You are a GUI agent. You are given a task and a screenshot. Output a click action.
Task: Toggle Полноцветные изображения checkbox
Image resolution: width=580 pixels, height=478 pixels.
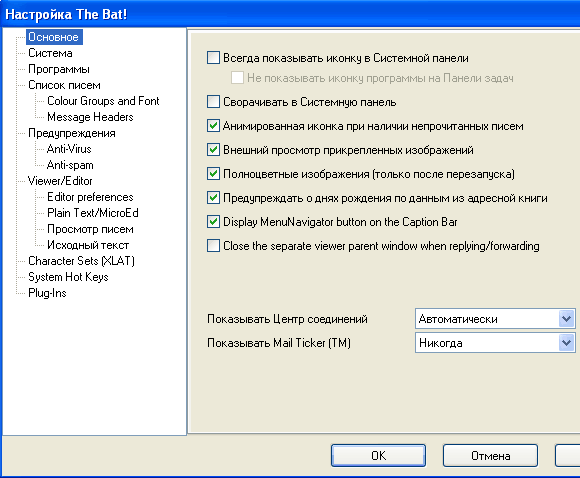[x=213, y=174]
